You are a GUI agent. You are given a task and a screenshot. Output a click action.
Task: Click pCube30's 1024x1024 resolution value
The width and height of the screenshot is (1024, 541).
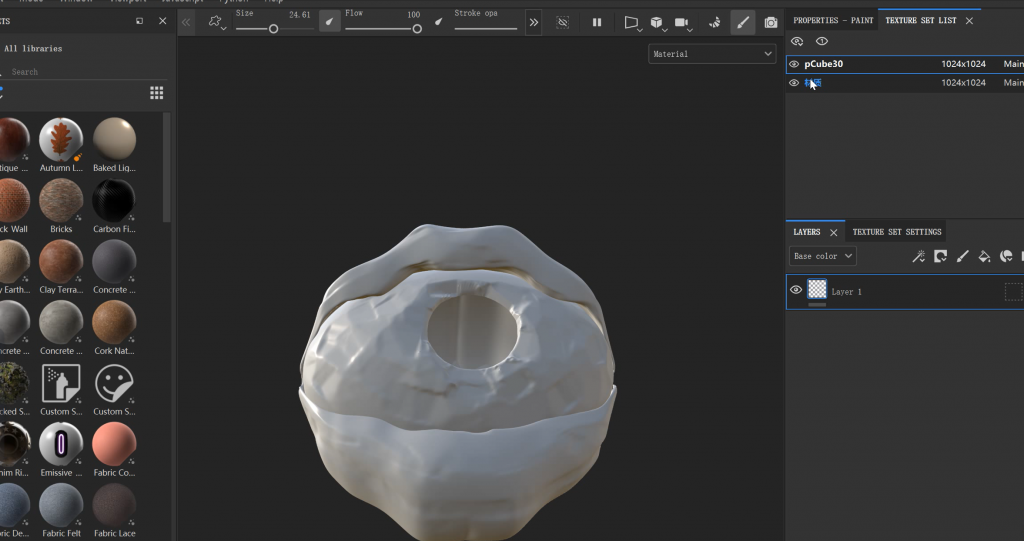963,64
